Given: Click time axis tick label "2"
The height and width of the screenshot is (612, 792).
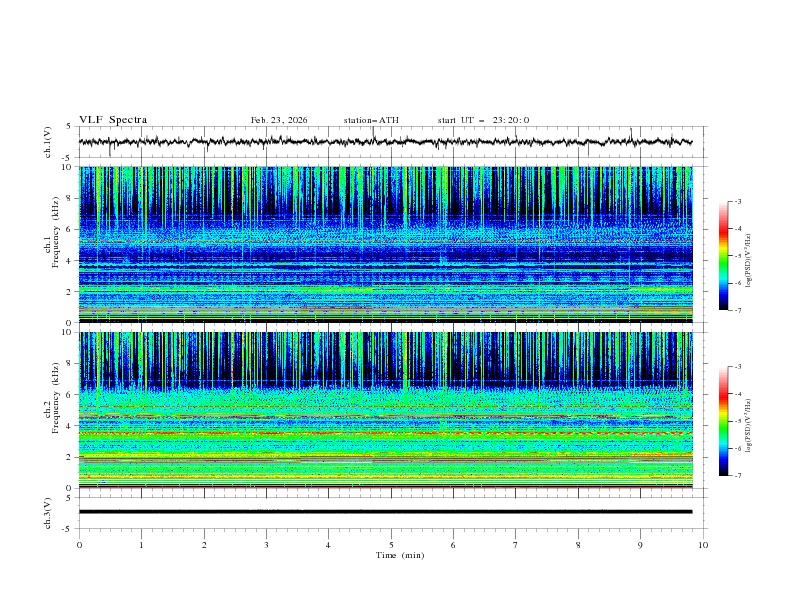Looking at the screenshot, I should click(x=204, y=545).
